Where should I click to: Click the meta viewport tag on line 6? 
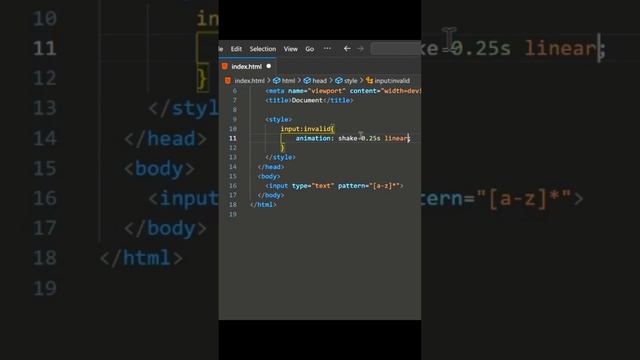point(343,91)
